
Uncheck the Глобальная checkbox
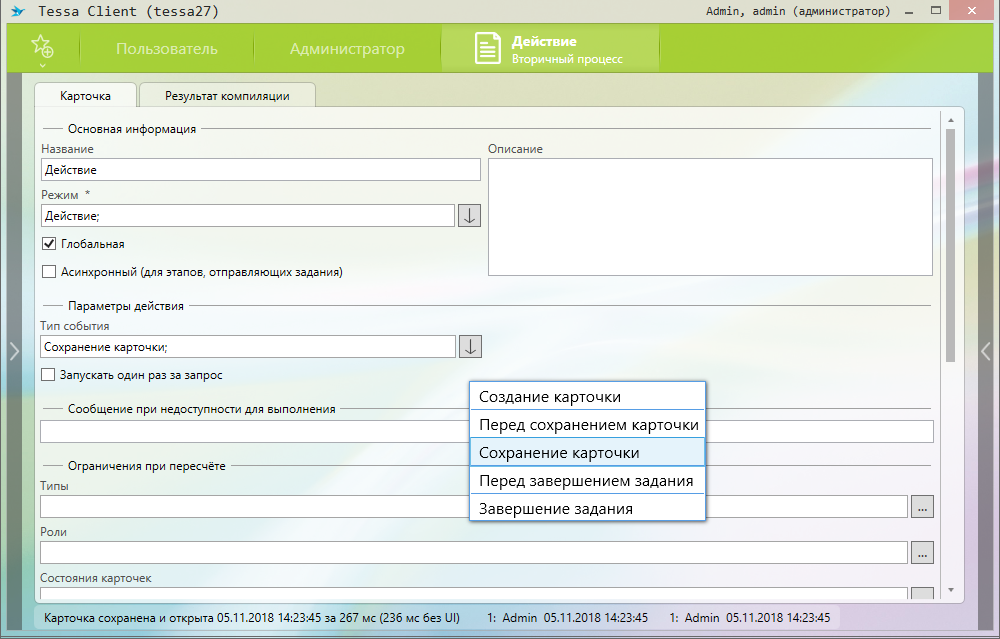[x=49, y=244]
